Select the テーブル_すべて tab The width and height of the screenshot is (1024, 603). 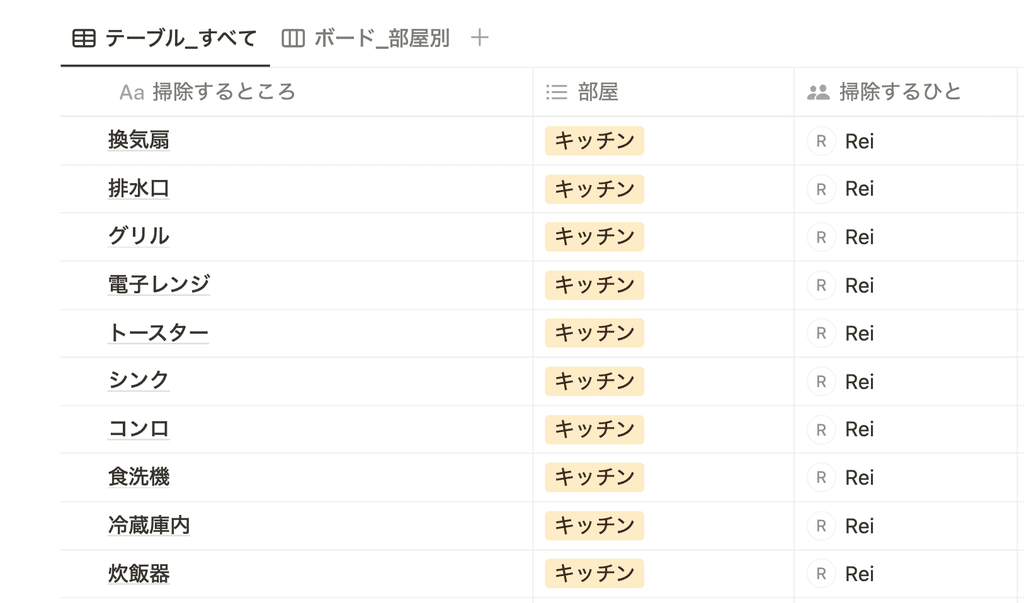(x=165, y=39)
